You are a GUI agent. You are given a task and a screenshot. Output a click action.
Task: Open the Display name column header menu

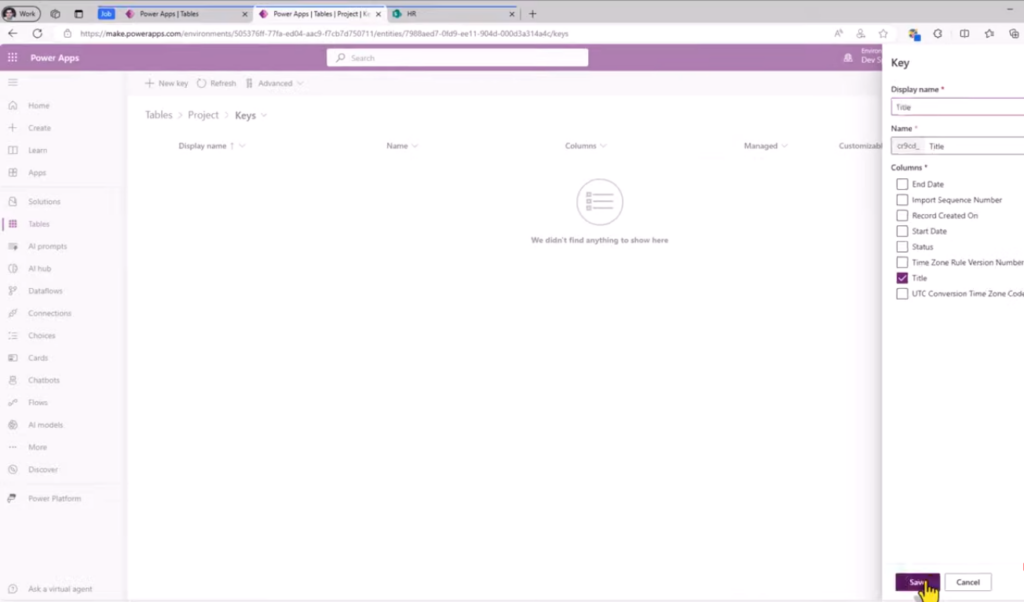pos(242,146)
